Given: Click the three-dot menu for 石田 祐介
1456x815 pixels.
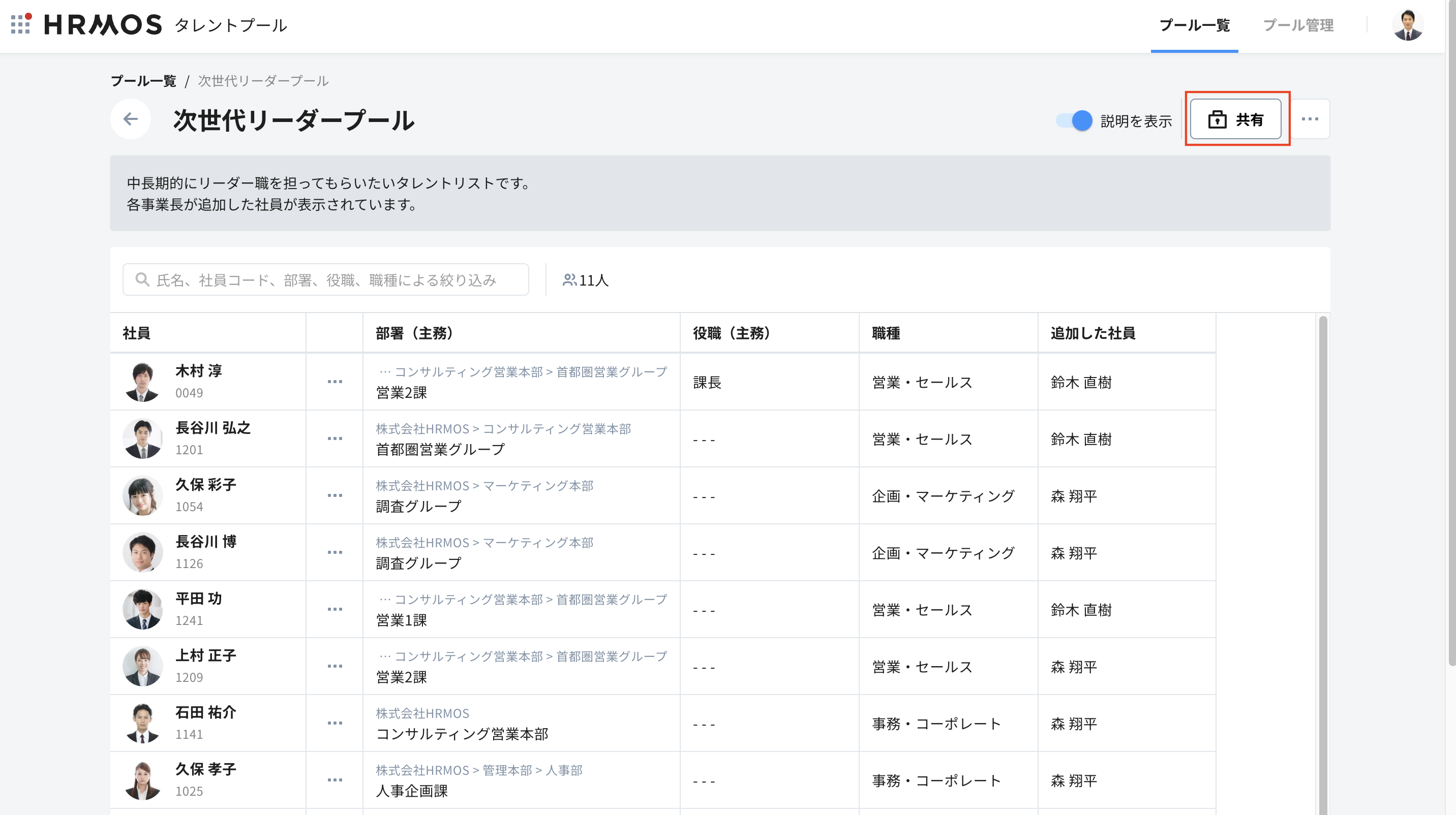Looking at the screenshot, I should [335, 724].
